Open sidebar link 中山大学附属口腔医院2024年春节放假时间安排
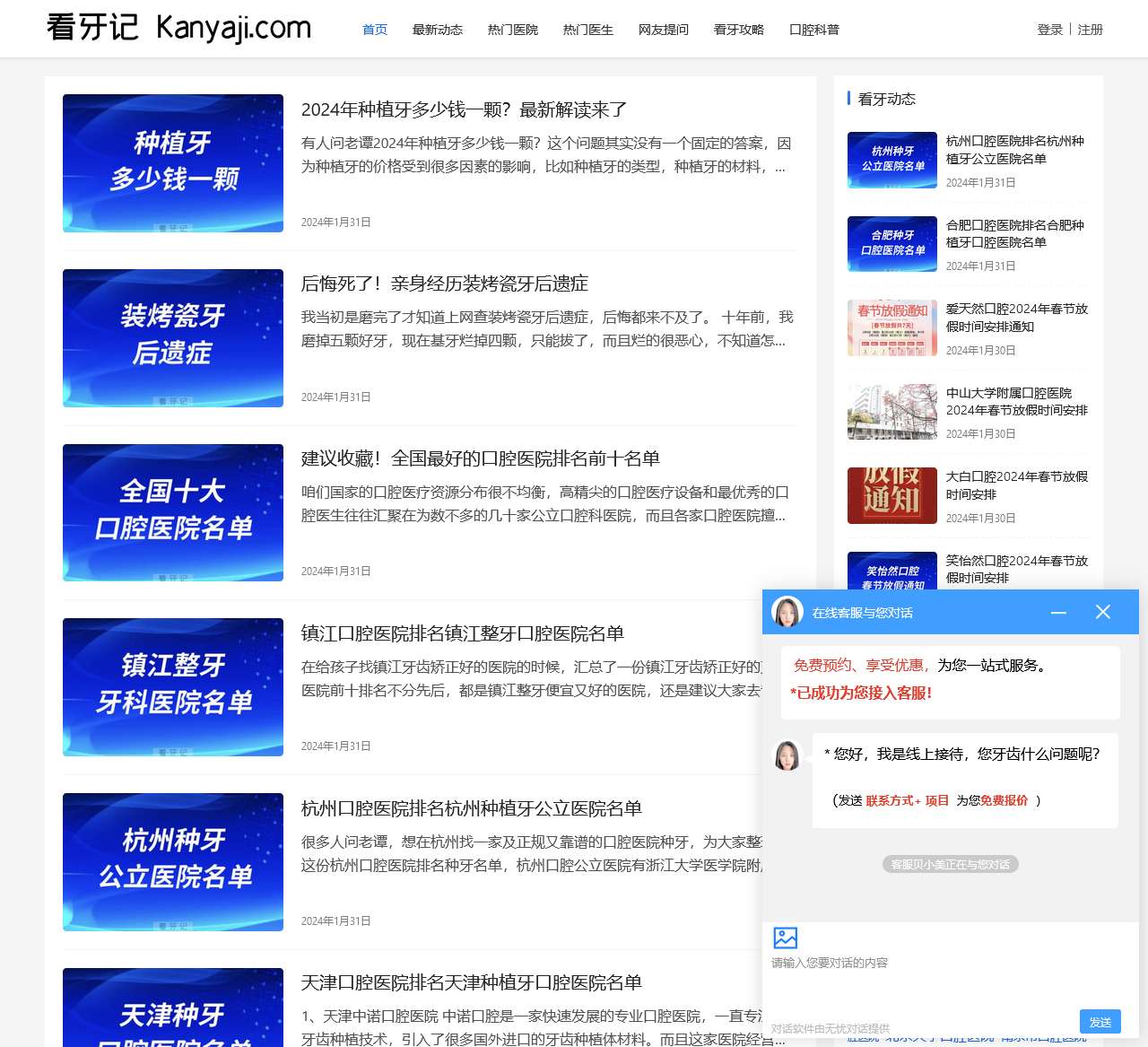1148x1047 pixels. coord(1017,401)
